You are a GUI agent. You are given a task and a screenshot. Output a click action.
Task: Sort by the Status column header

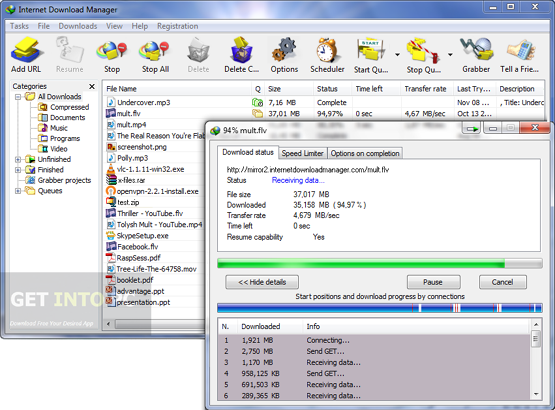pos(332,89)
